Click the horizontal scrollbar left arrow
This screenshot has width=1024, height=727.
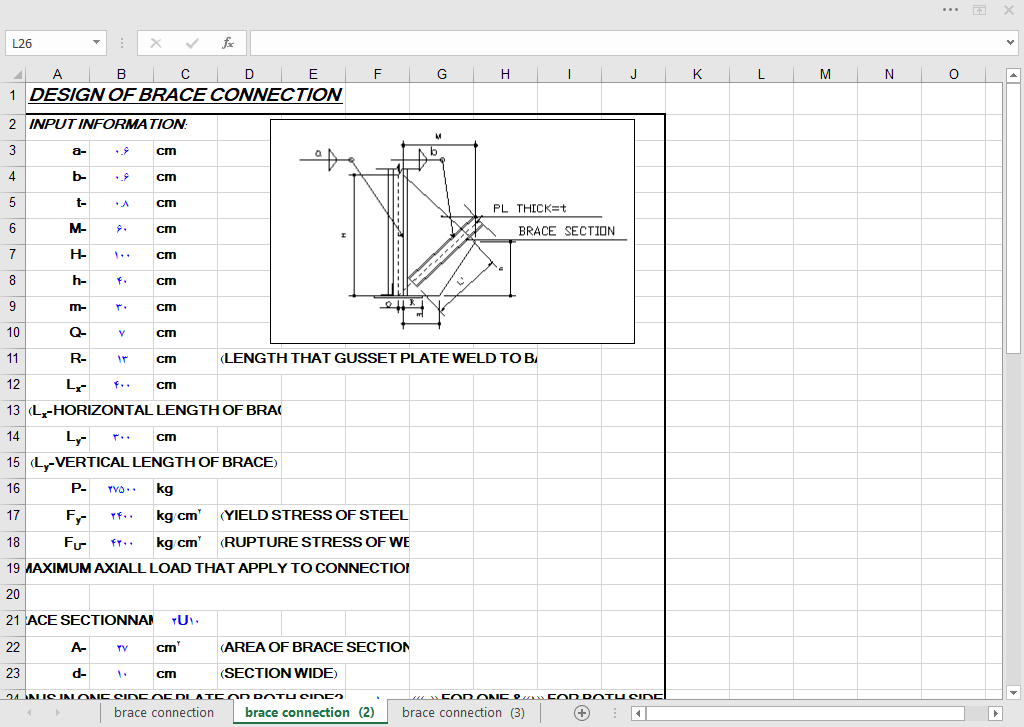[638, 713]
